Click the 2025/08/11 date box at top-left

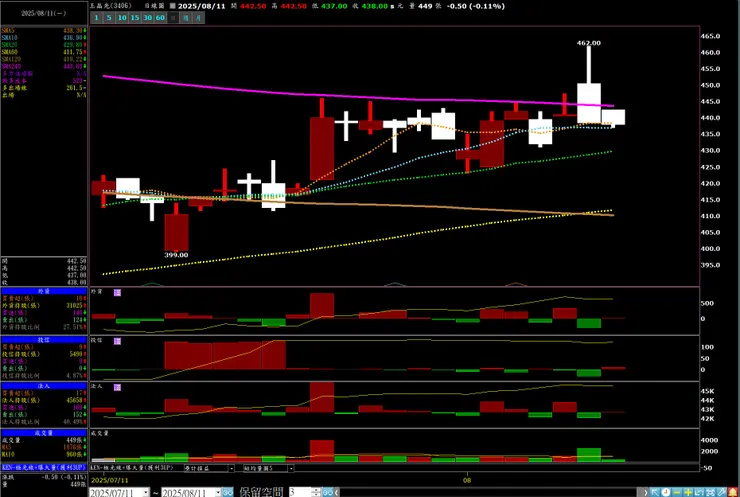coord(44,13)
